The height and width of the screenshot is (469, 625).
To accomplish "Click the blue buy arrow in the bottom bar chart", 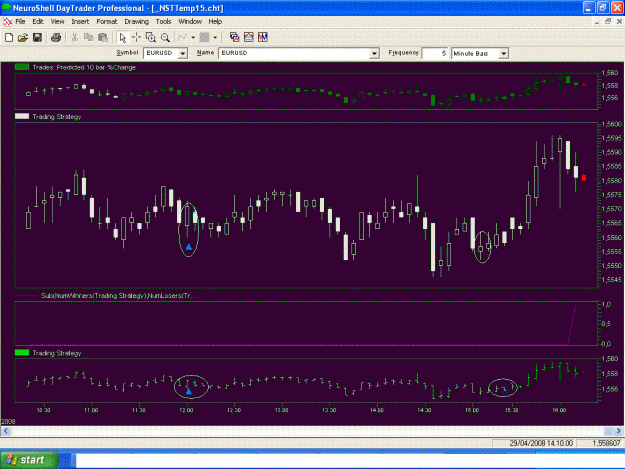I will point(189,392).
